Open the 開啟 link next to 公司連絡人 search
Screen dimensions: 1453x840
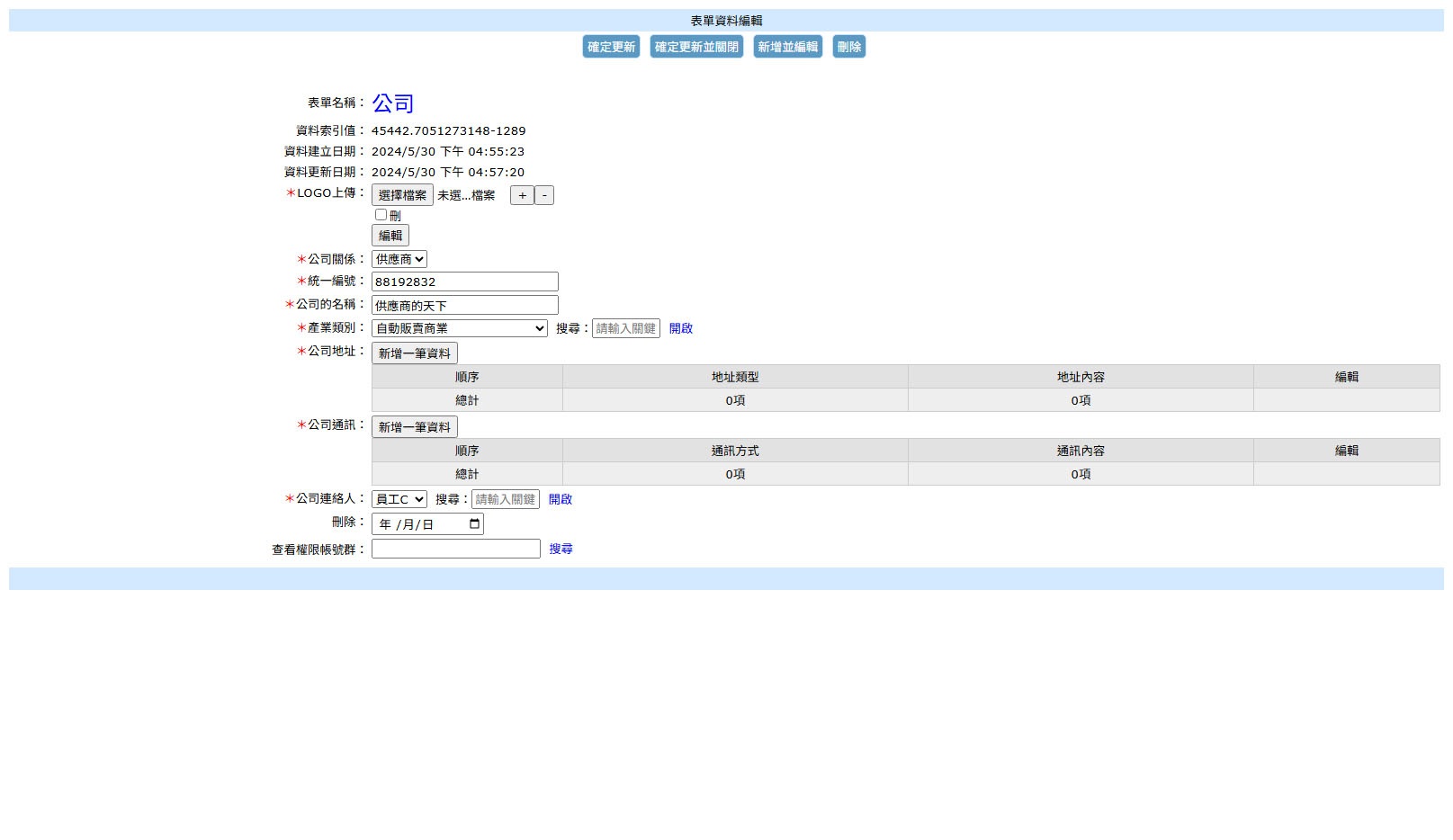[561, 499]
